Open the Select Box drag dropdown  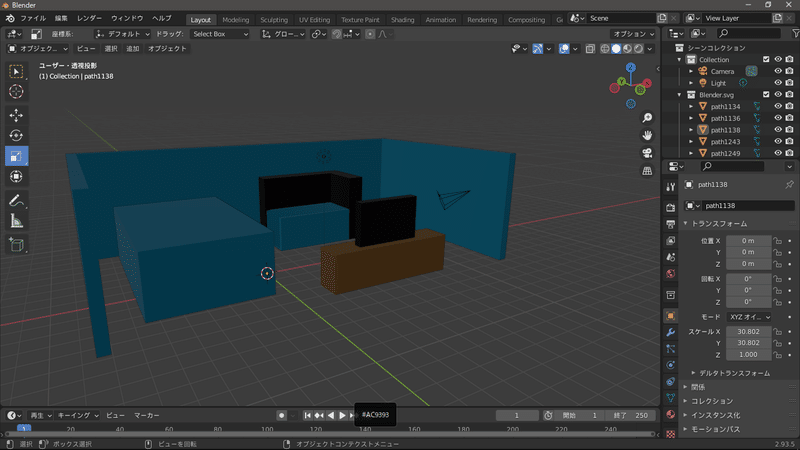(x=220, y=34)
